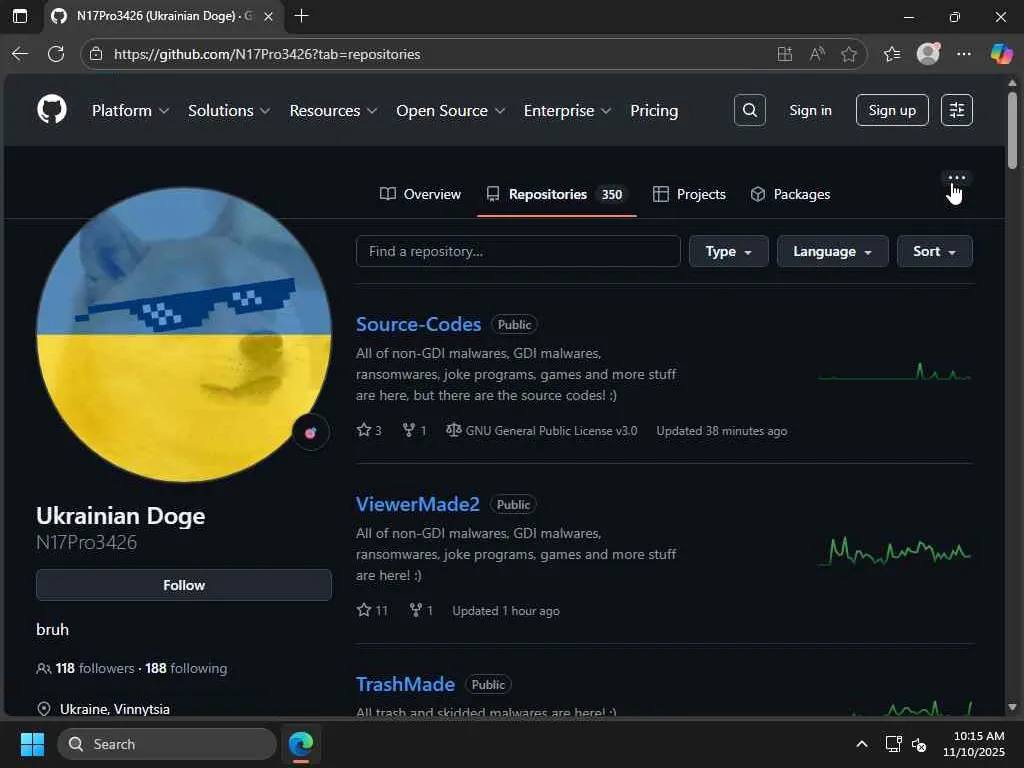Expand the Solutions menu
Viewport: 1024px width, 768px height.
click(229, 110)
